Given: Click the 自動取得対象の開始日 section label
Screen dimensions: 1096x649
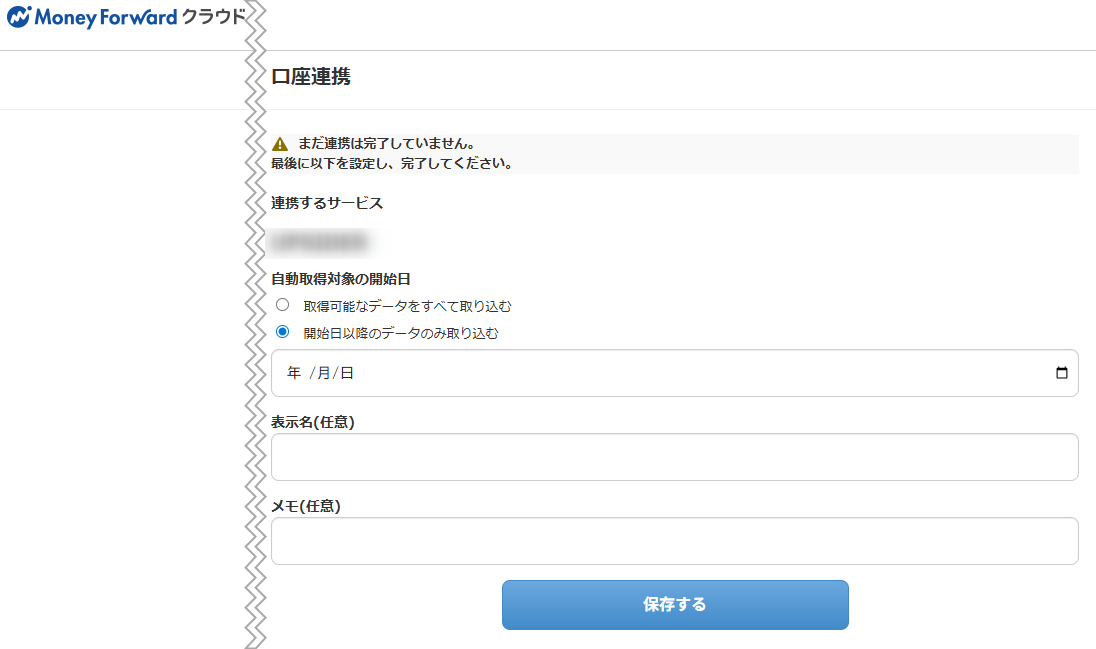Looking at the screenshot, I should (x=341, y=279).
